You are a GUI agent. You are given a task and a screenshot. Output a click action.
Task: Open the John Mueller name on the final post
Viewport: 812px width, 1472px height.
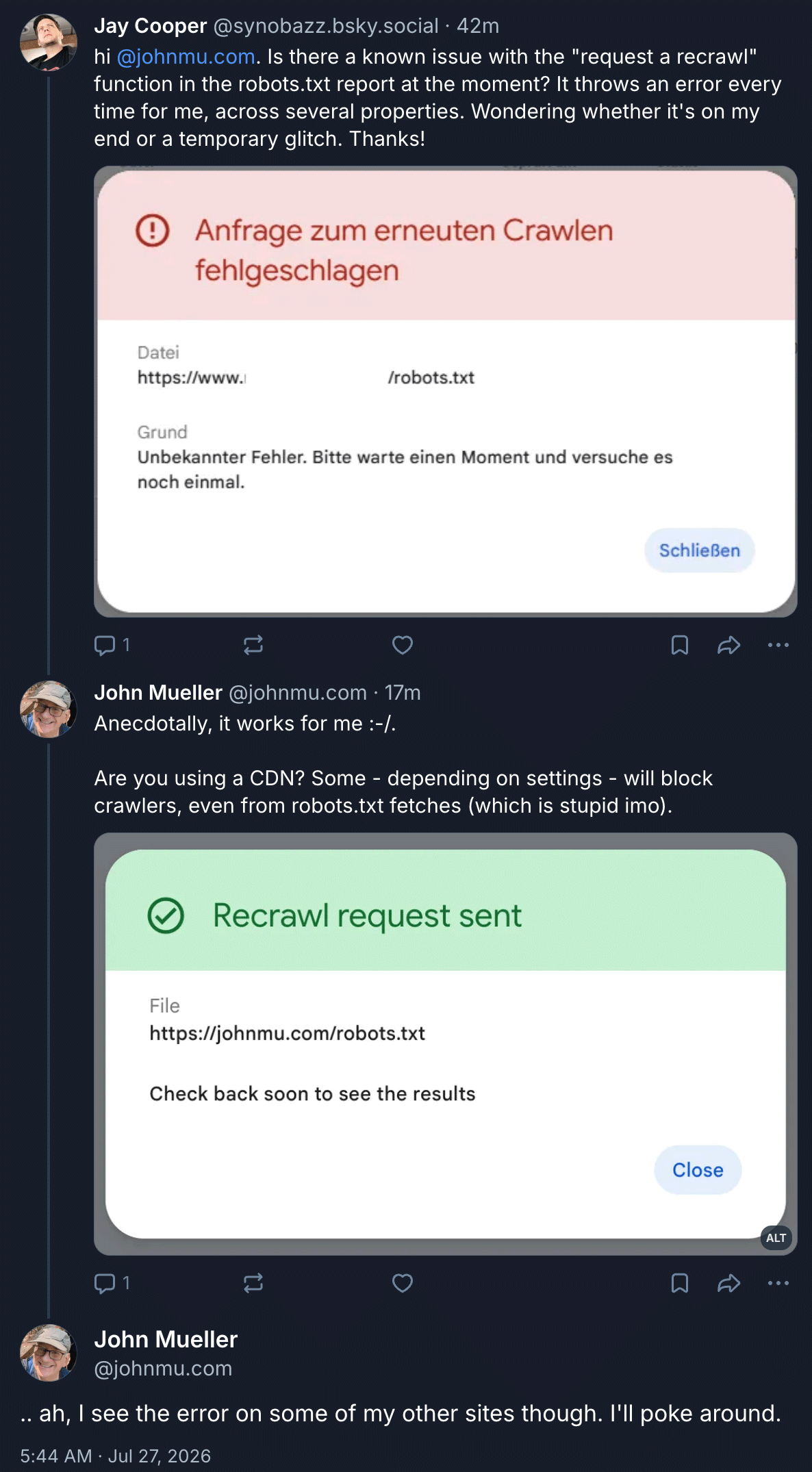pos(166,1339)
